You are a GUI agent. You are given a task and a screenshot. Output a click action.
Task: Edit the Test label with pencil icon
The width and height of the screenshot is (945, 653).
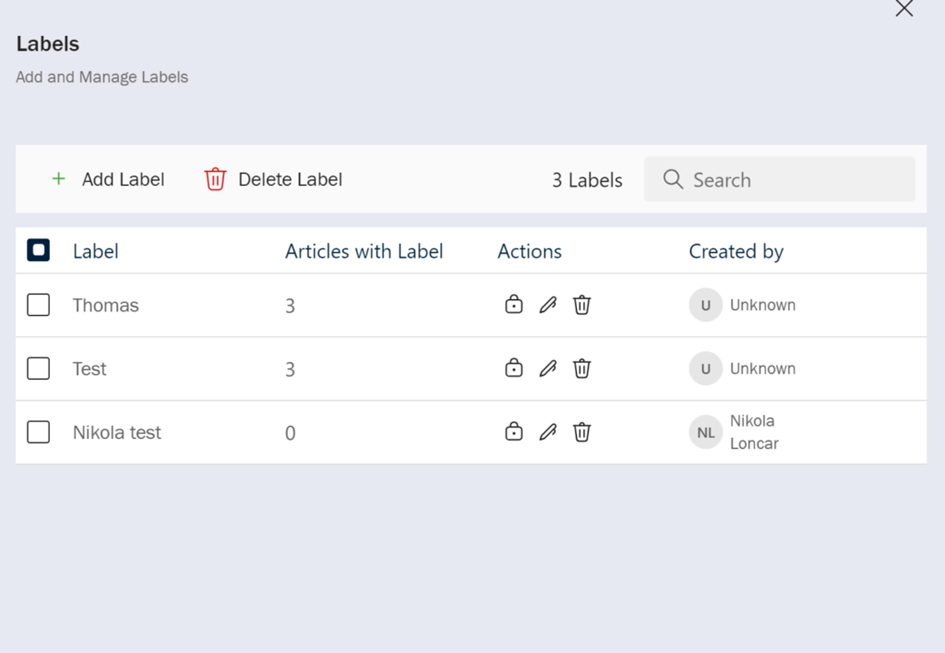tap(548, 368)
